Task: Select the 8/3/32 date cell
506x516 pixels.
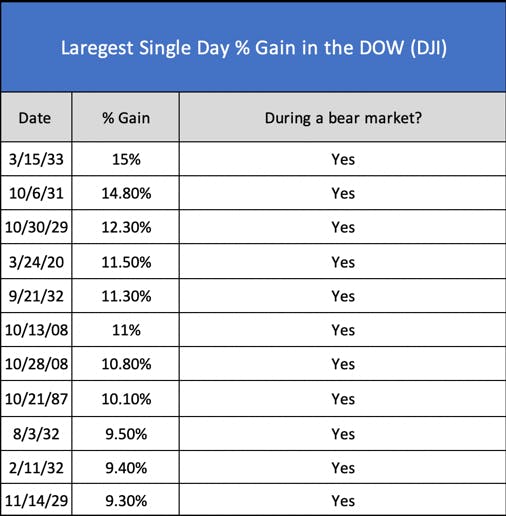Action: tap(36, 434)
